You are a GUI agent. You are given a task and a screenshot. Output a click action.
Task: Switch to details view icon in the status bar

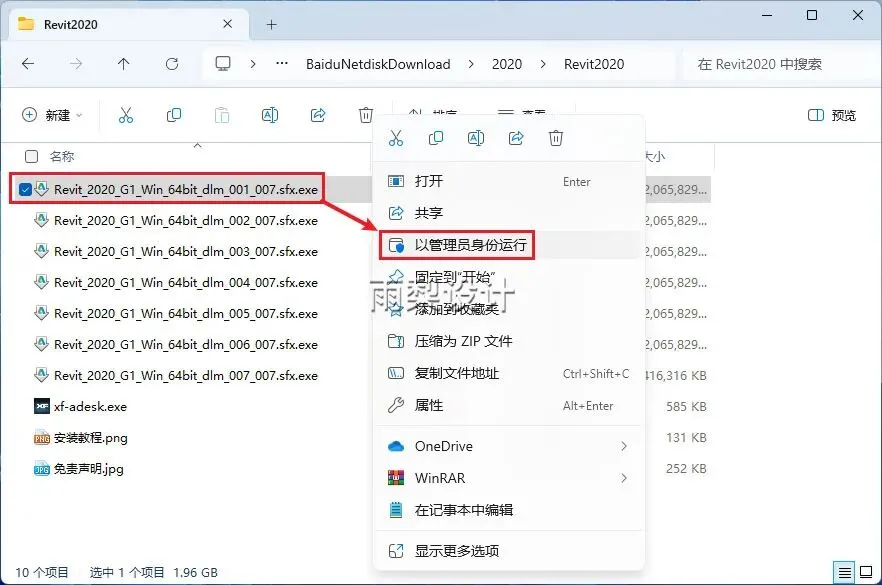844,573
